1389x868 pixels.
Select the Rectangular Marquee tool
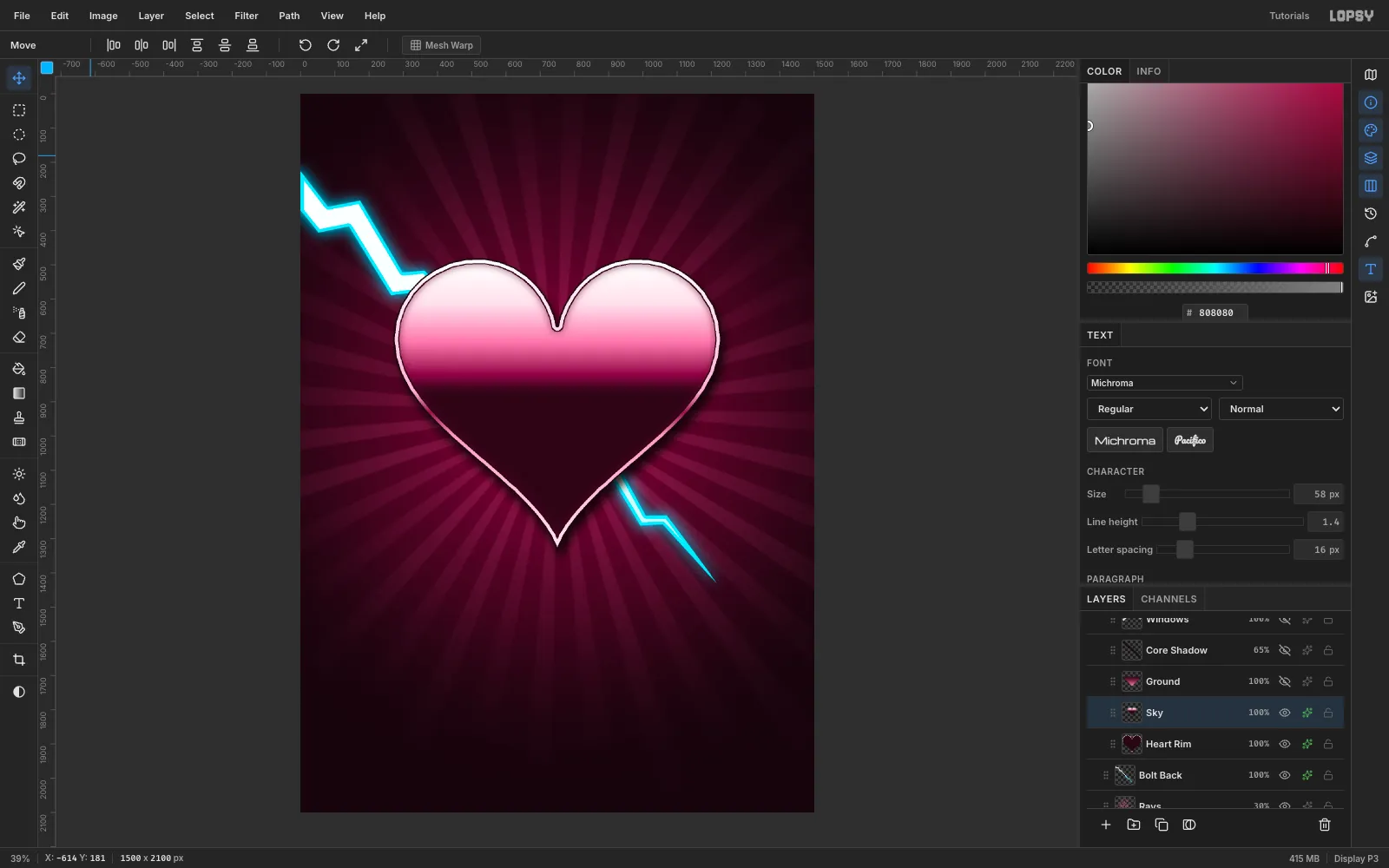click(19, 110)
